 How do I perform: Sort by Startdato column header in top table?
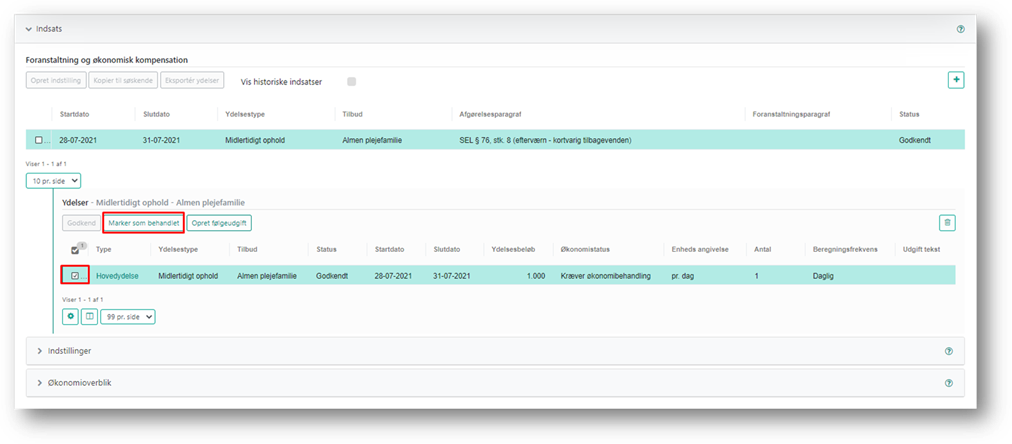[x=76, y=115]
